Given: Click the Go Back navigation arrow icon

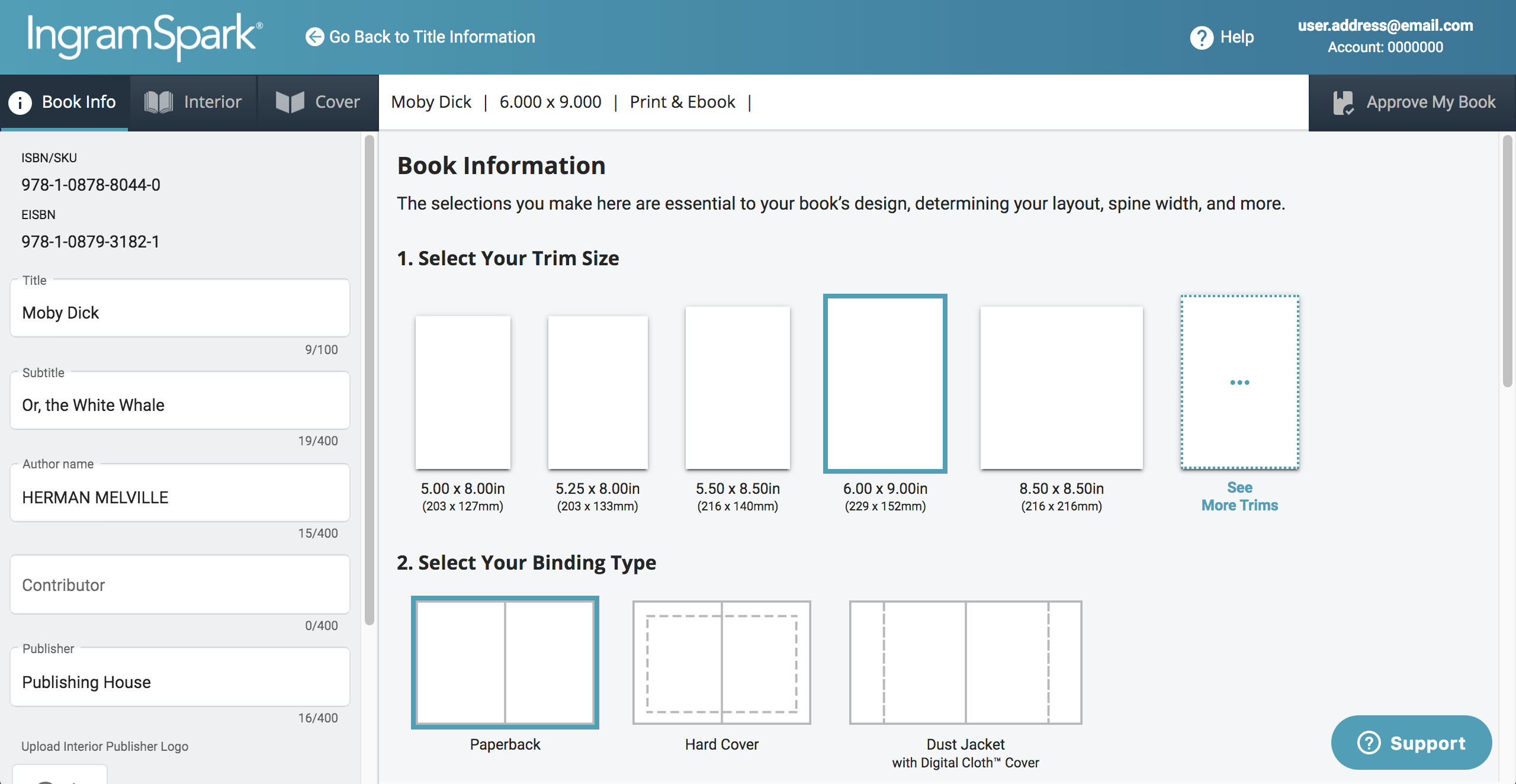Looking at the screenshot, I should [x=313, y=35].
